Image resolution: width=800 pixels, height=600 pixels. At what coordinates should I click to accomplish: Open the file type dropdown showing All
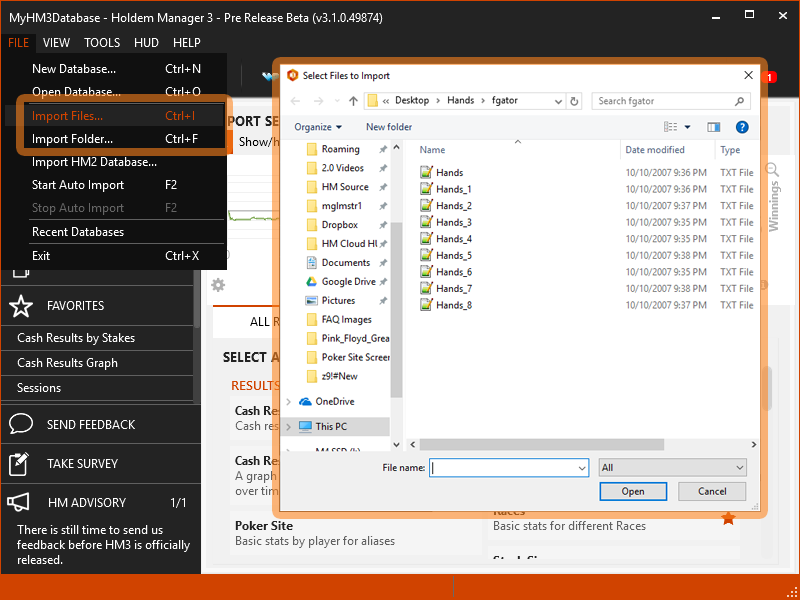672,467
